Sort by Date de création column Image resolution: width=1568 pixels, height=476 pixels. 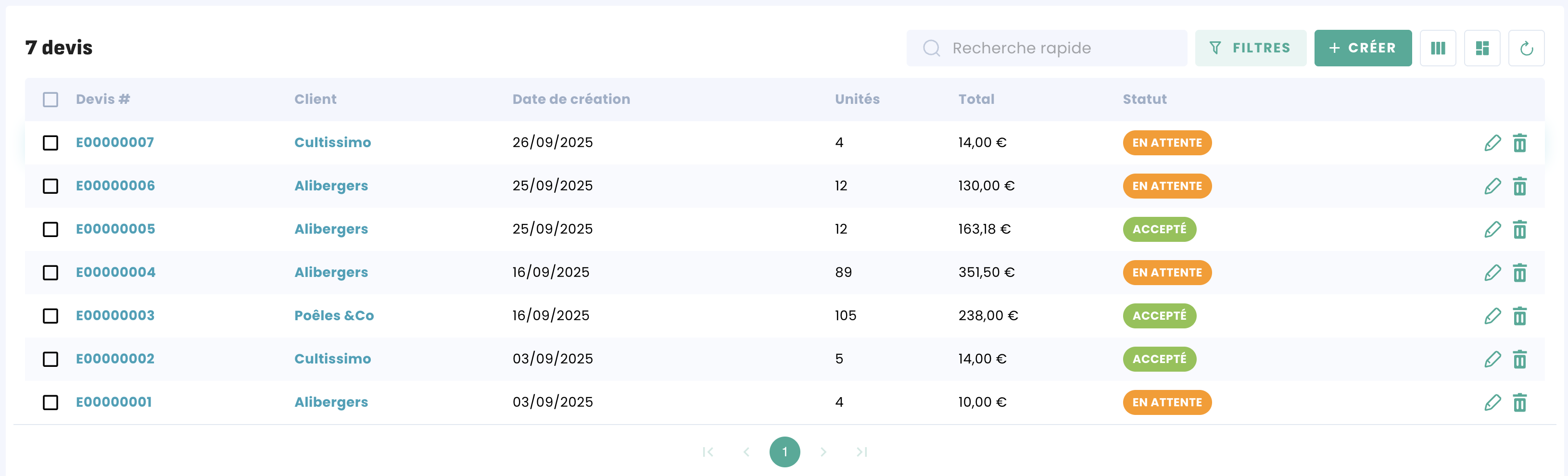(570, 99)
